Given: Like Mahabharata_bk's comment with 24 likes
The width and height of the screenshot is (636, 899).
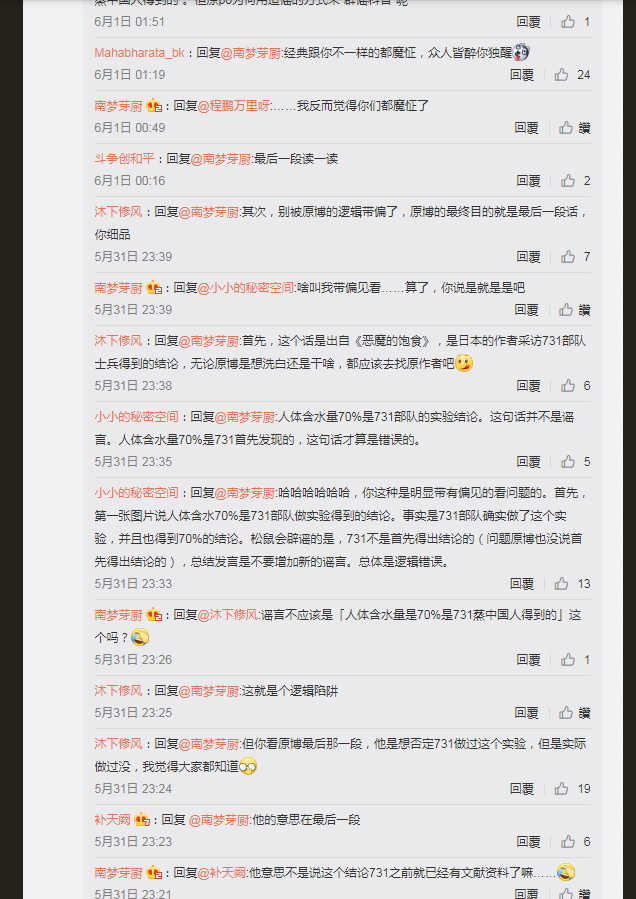Looking at the screenshot, I should point(561,75).
